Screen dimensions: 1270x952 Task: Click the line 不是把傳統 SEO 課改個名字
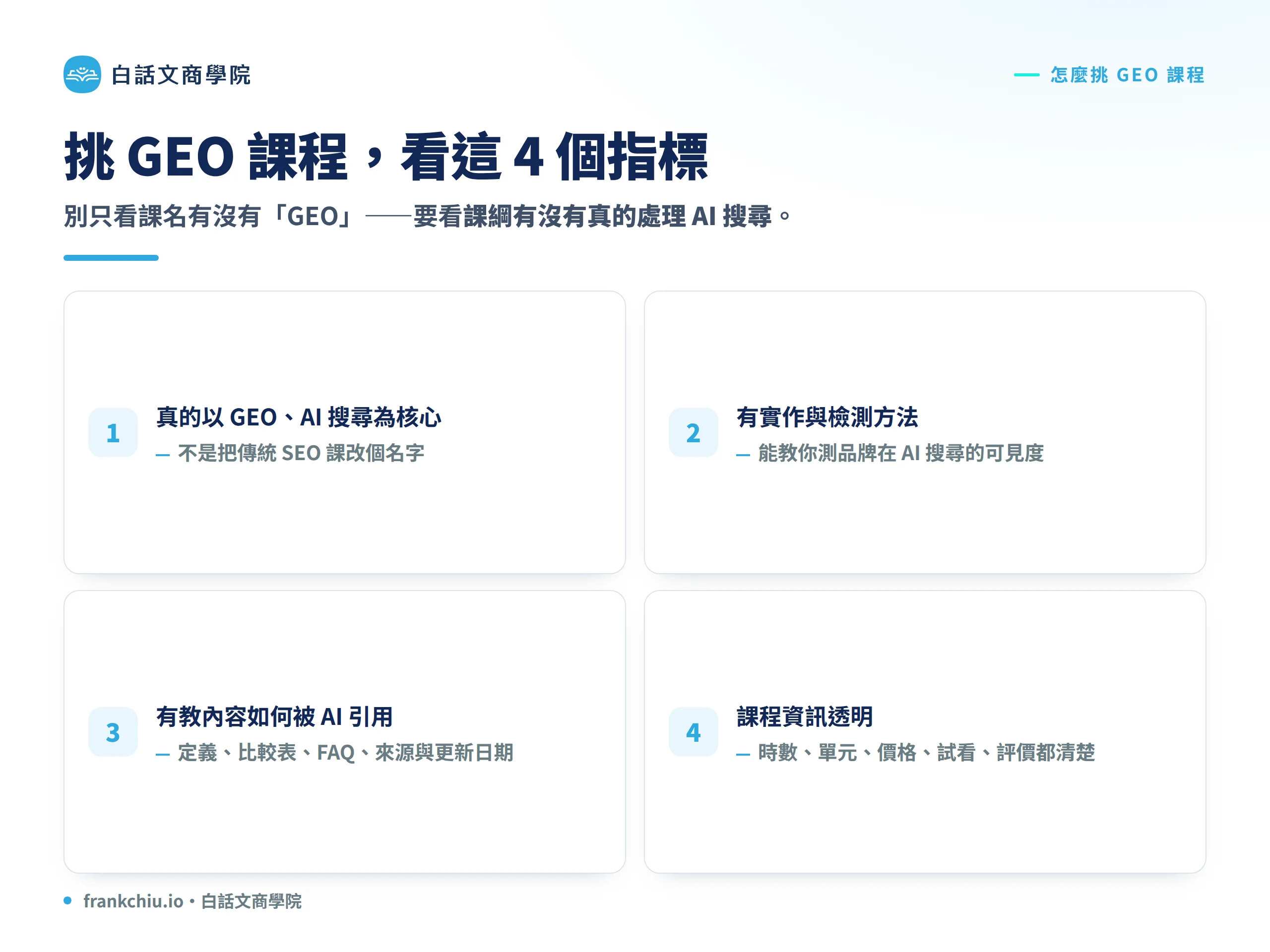click(x=301, y=453)
